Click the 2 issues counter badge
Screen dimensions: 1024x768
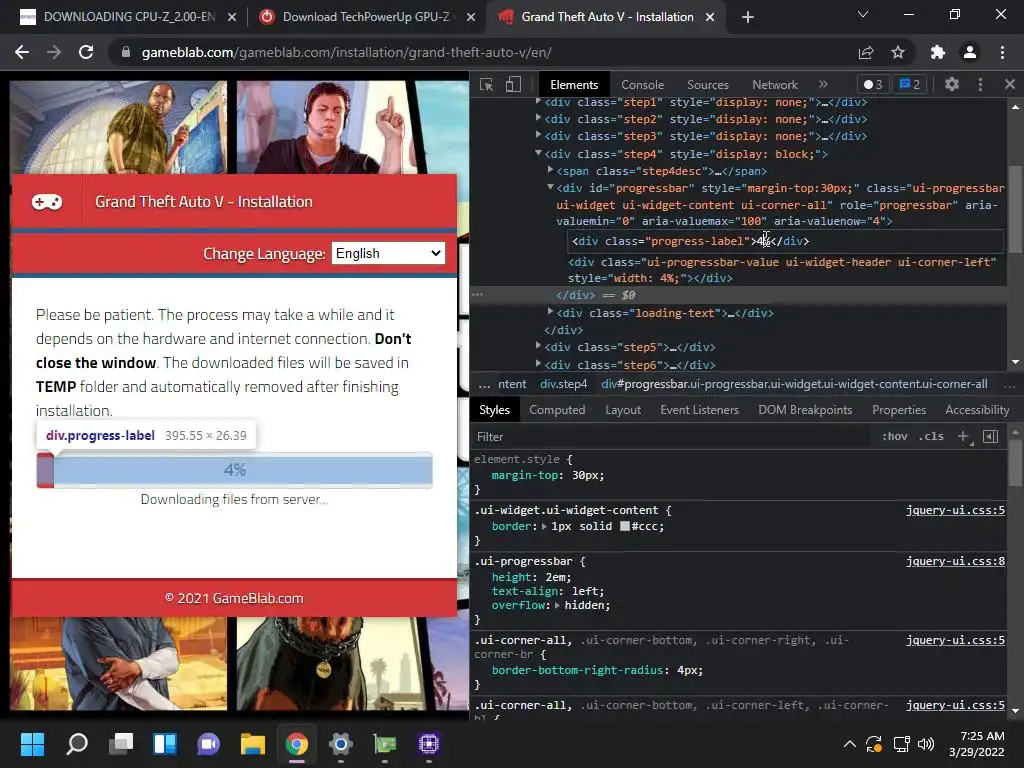(910, 84)
